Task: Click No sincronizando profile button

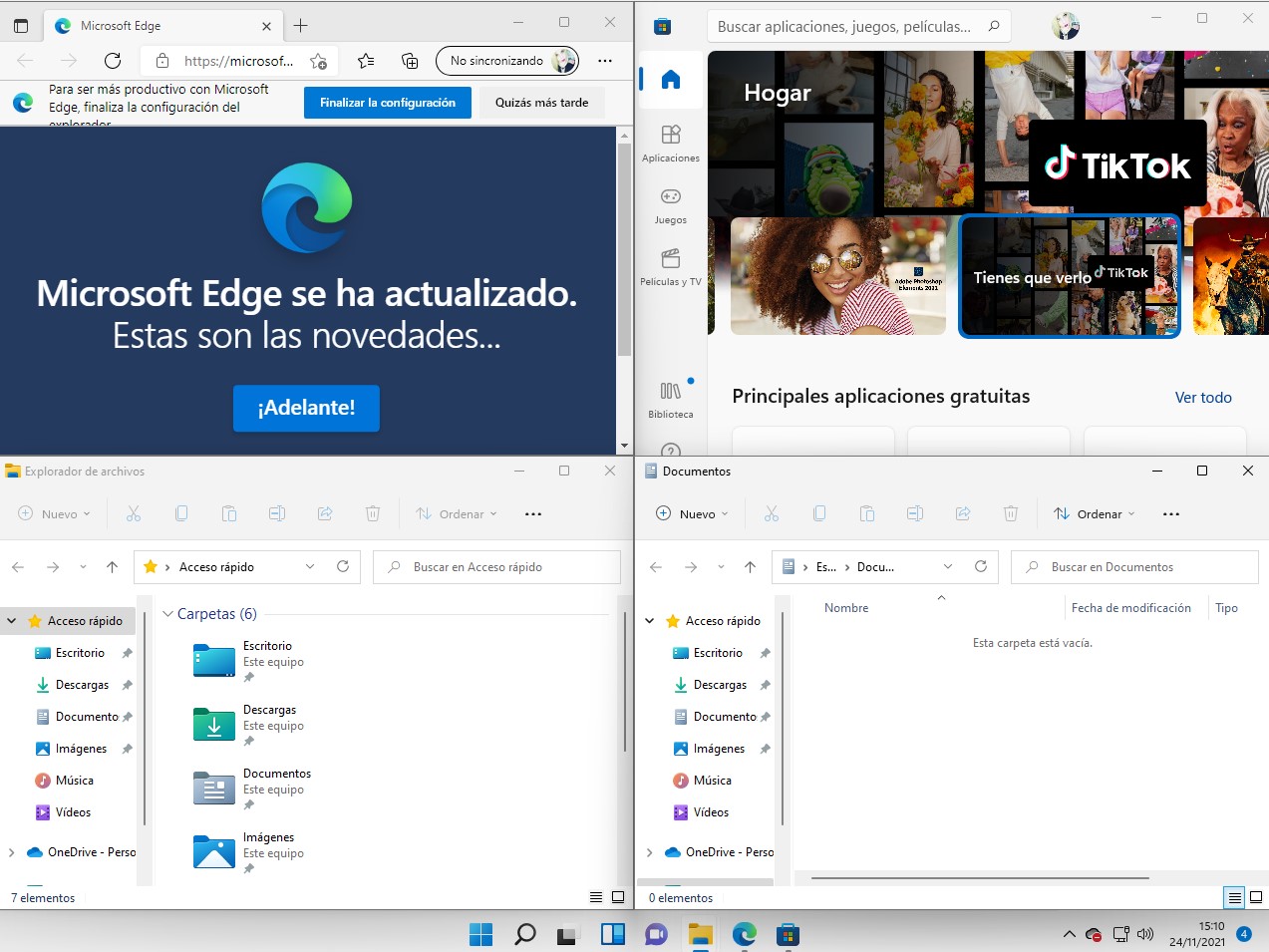Action: [507, 61]
